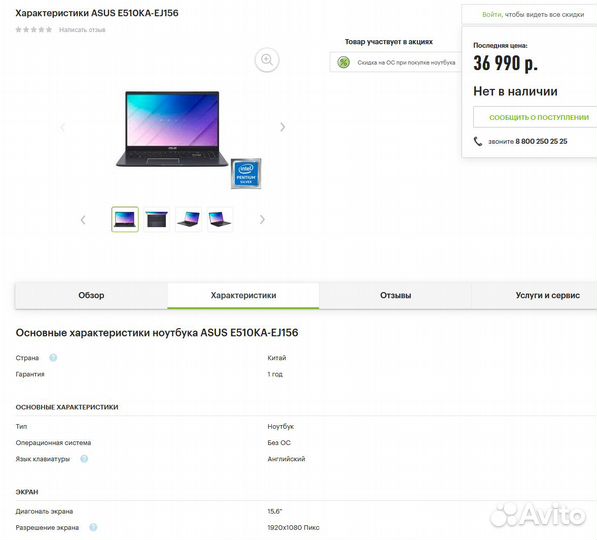Open the Отзывы tab

coord(395,295)
